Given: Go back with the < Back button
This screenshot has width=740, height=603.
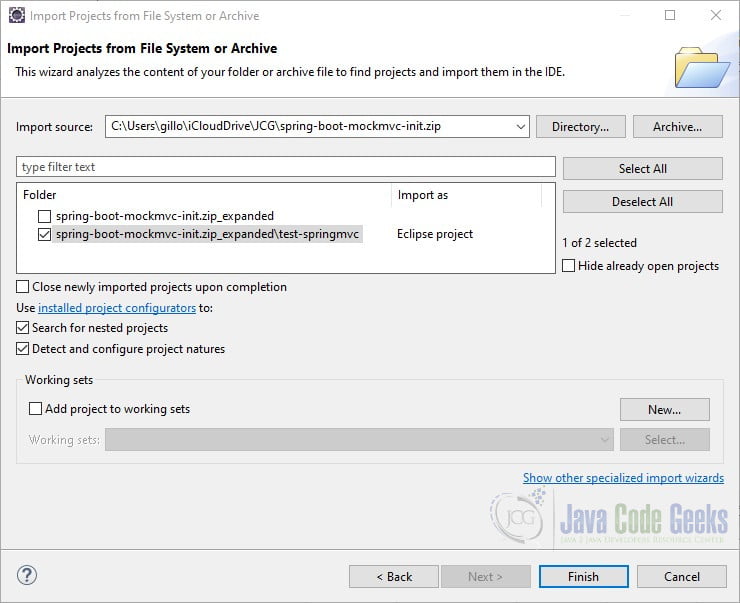Looking at the screenshot, I should 394,577.
